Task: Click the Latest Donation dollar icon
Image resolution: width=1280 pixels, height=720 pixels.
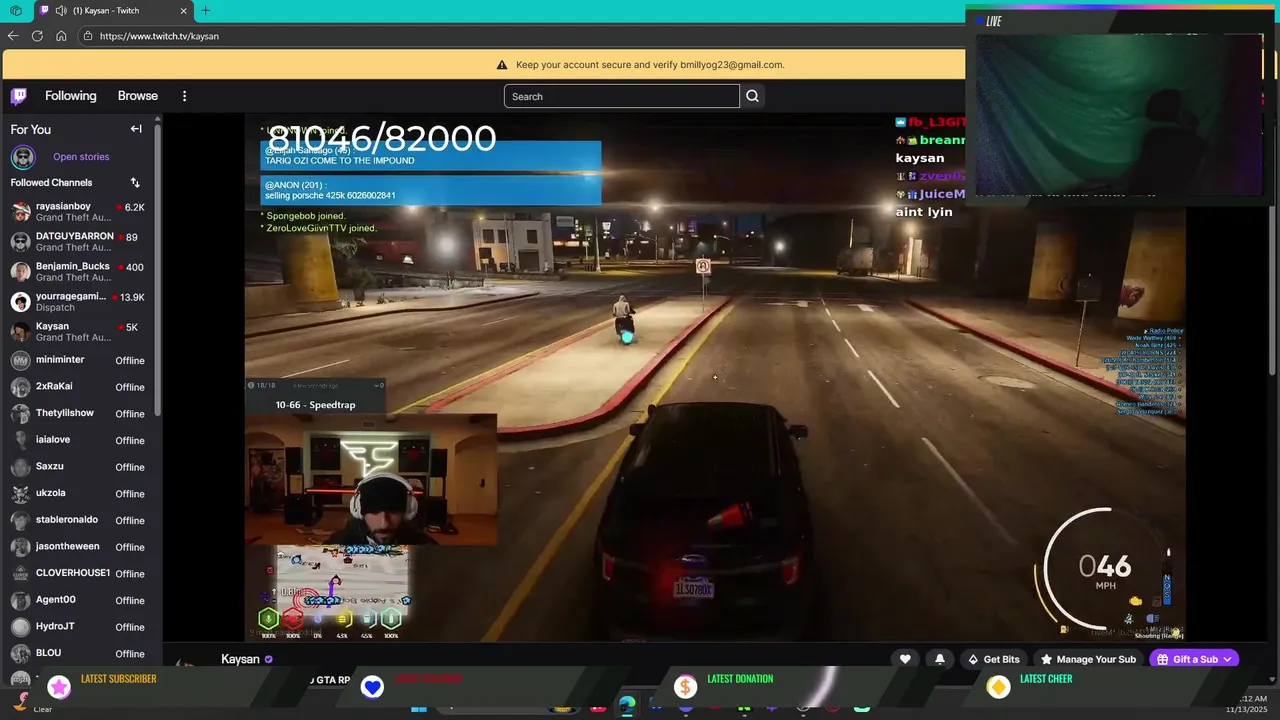Action: 685,687
